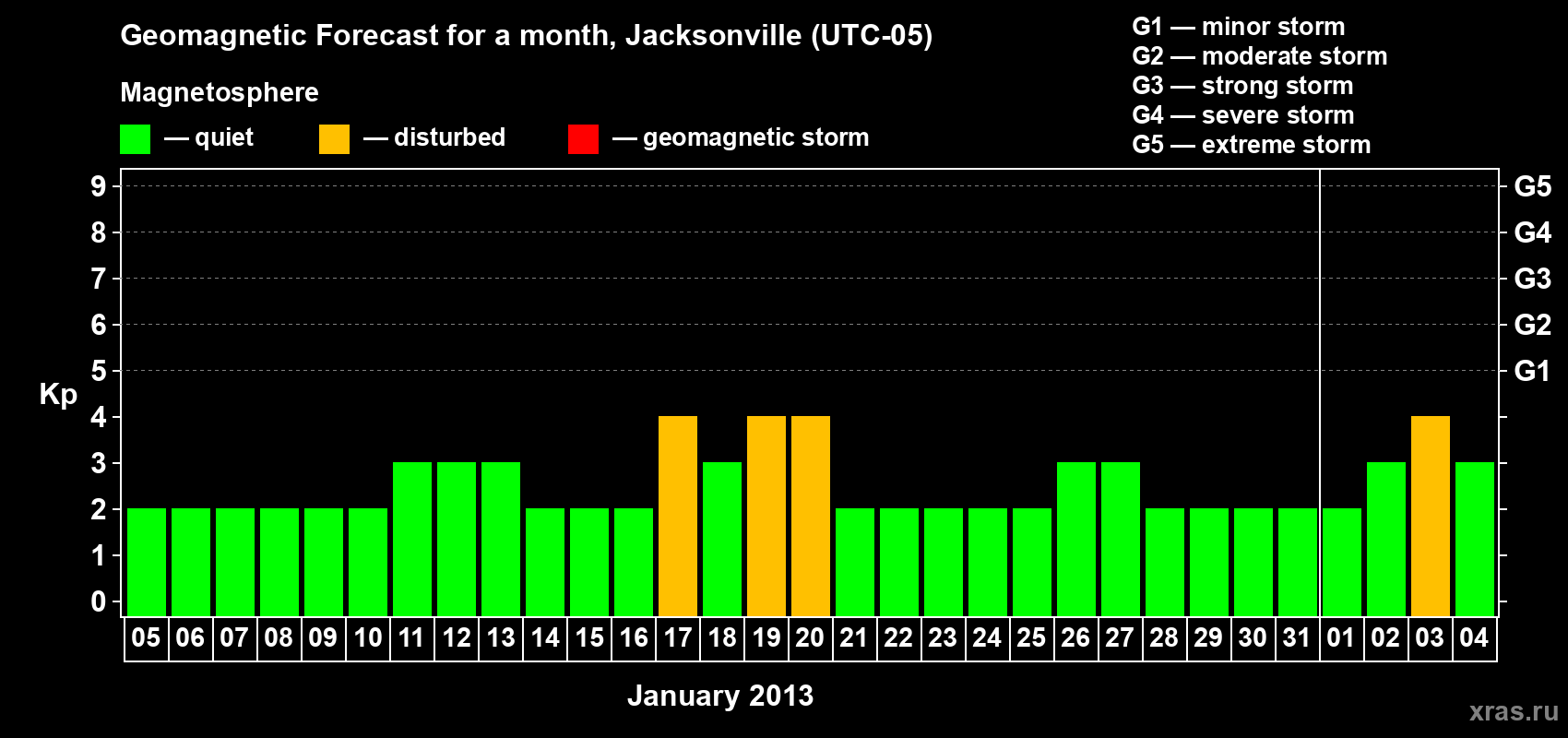Click the '— disturbed' legend label
The height and width of the screenshot is (738, 1568).
(434, 137)
